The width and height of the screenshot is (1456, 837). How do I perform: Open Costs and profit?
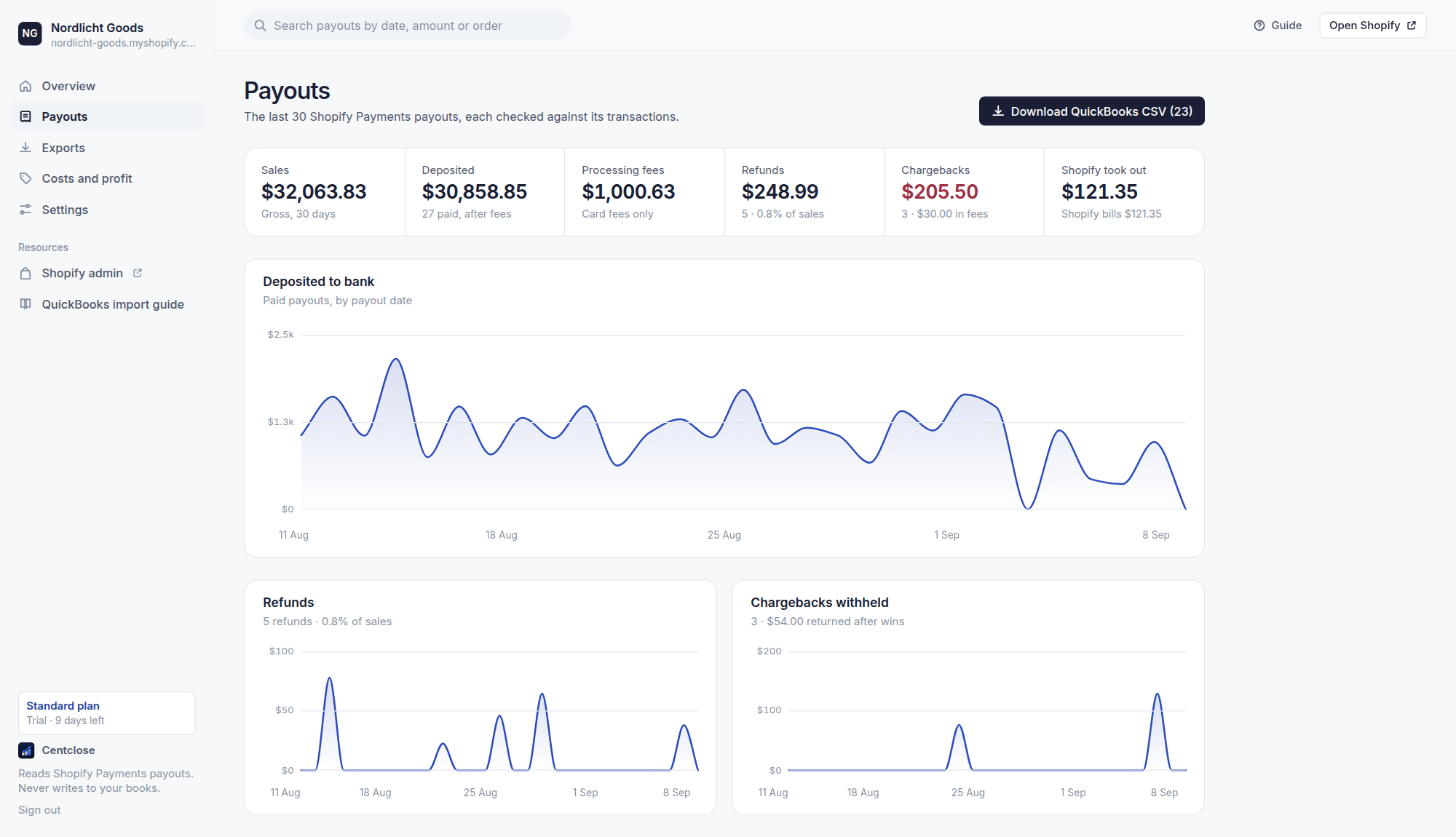[x=107, y=178]
